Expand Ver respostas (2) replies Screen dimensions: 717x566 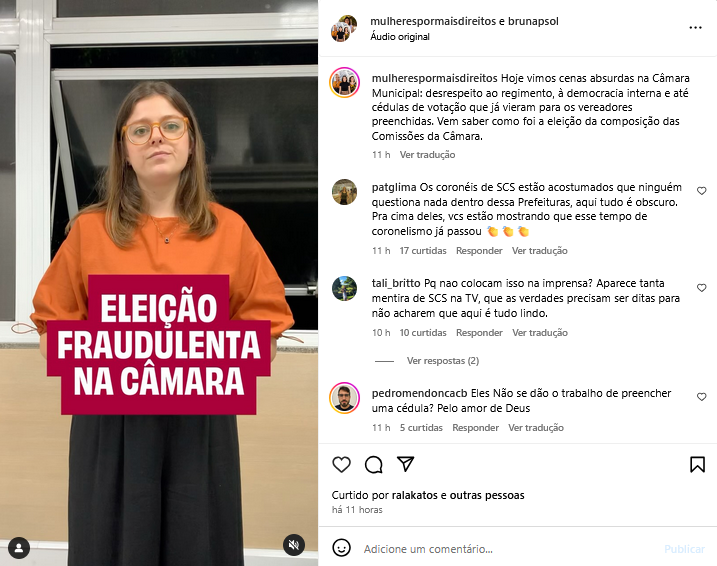(443, 361)
